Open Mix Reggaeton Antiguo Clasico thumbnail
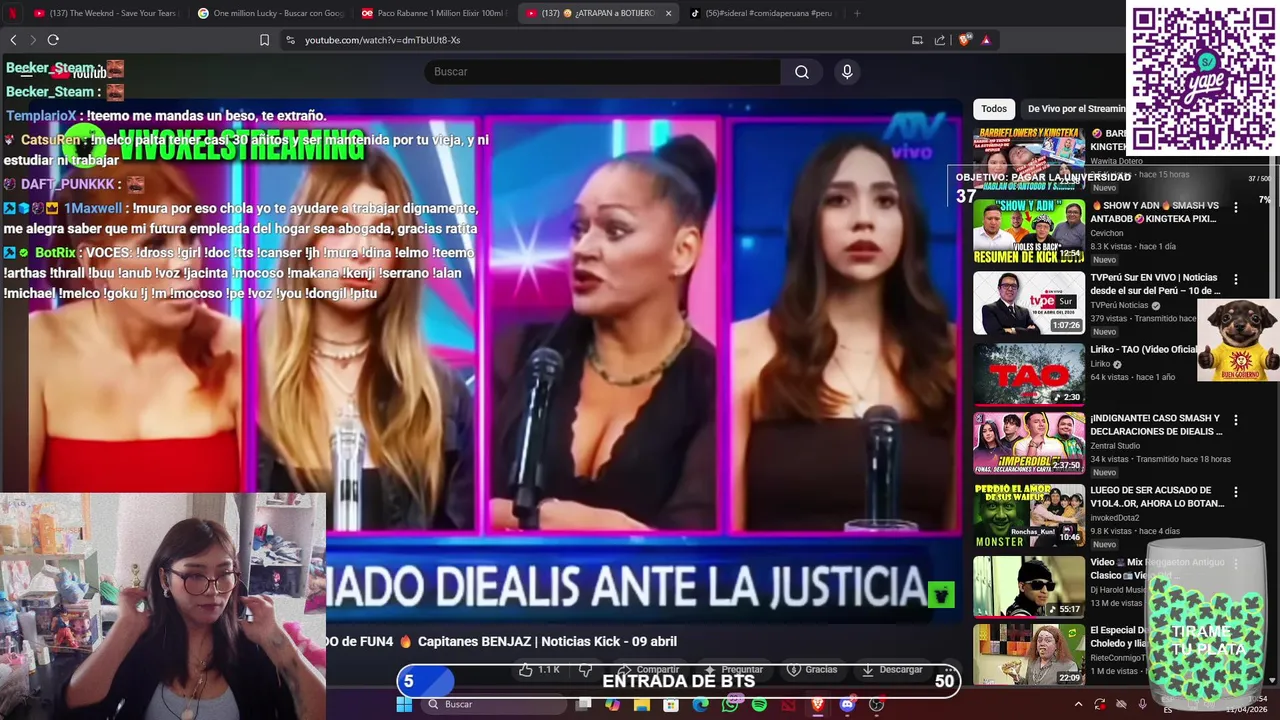1280x720 pixels. pos(1029,587)
